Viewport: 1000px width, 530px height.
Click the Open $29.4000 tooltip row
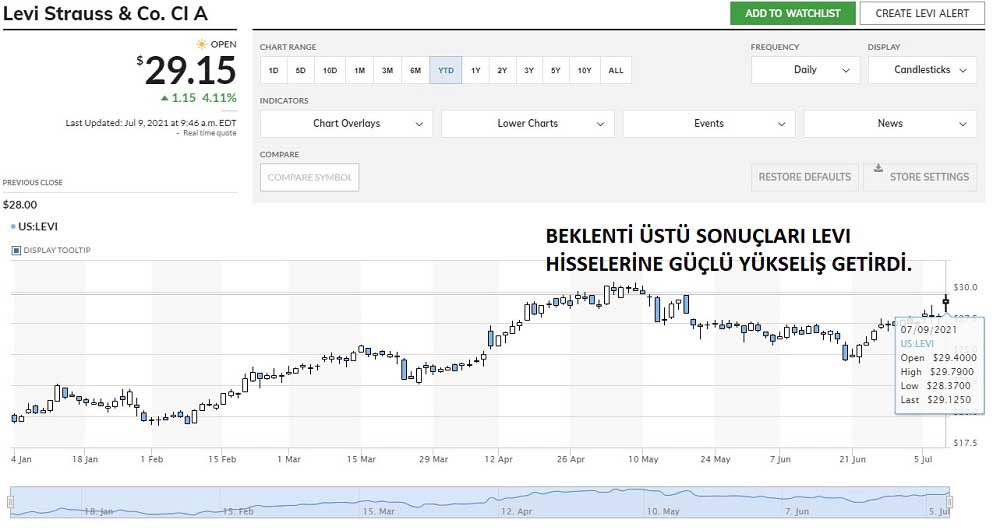[x=938, y=358]
